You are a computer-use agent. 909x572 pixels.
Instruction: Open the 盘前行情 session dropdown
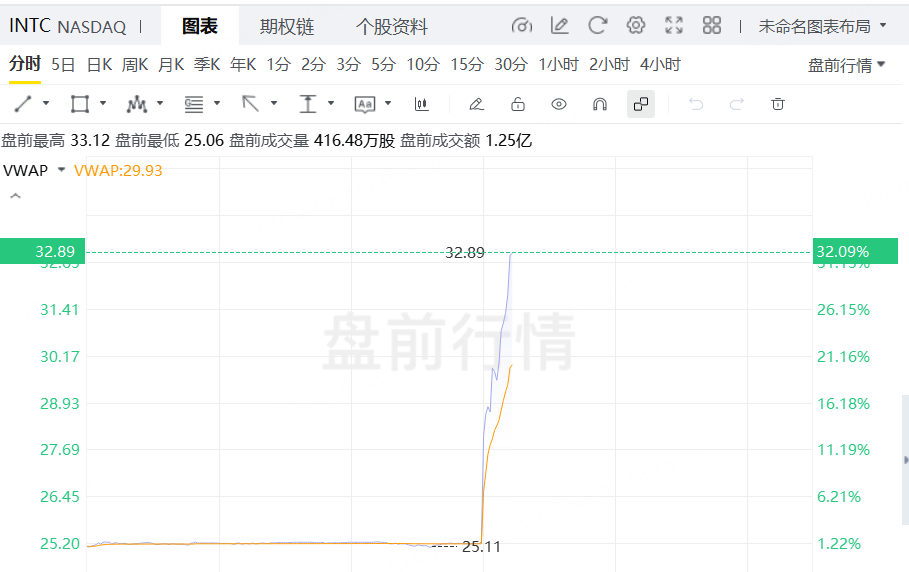click(x=846, y=65)
